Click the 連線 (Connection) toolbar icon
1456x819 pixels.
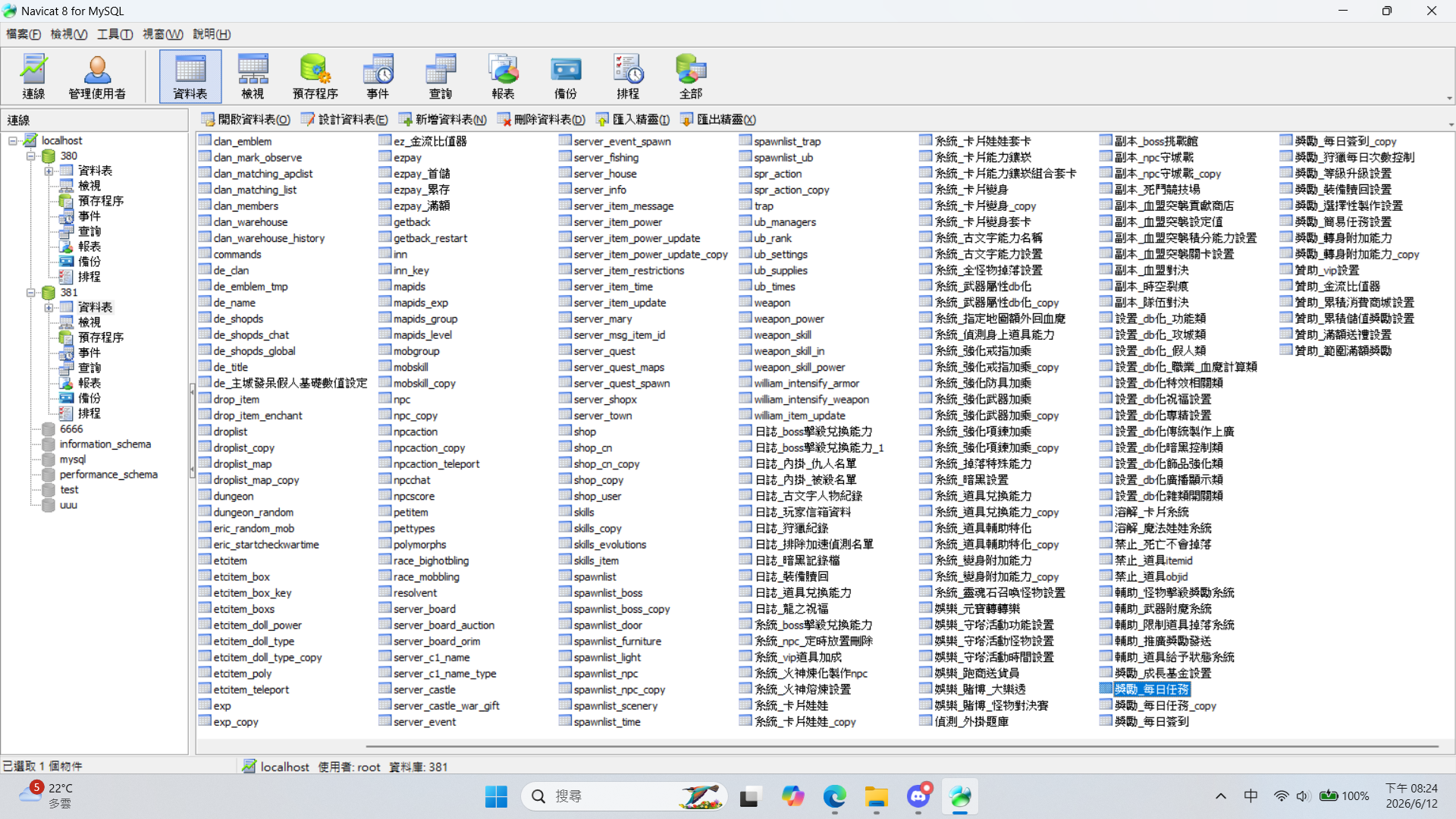tap(33, 77)
